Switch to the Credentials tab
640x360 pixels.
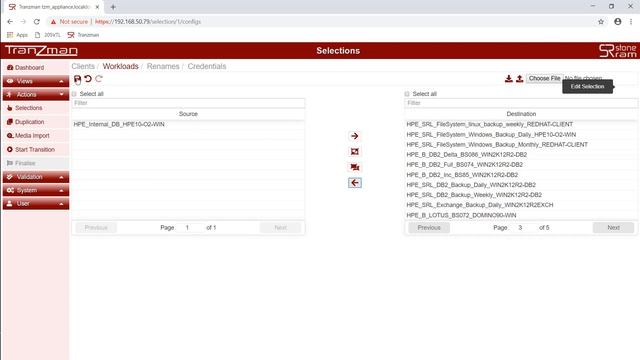point(207,66)
